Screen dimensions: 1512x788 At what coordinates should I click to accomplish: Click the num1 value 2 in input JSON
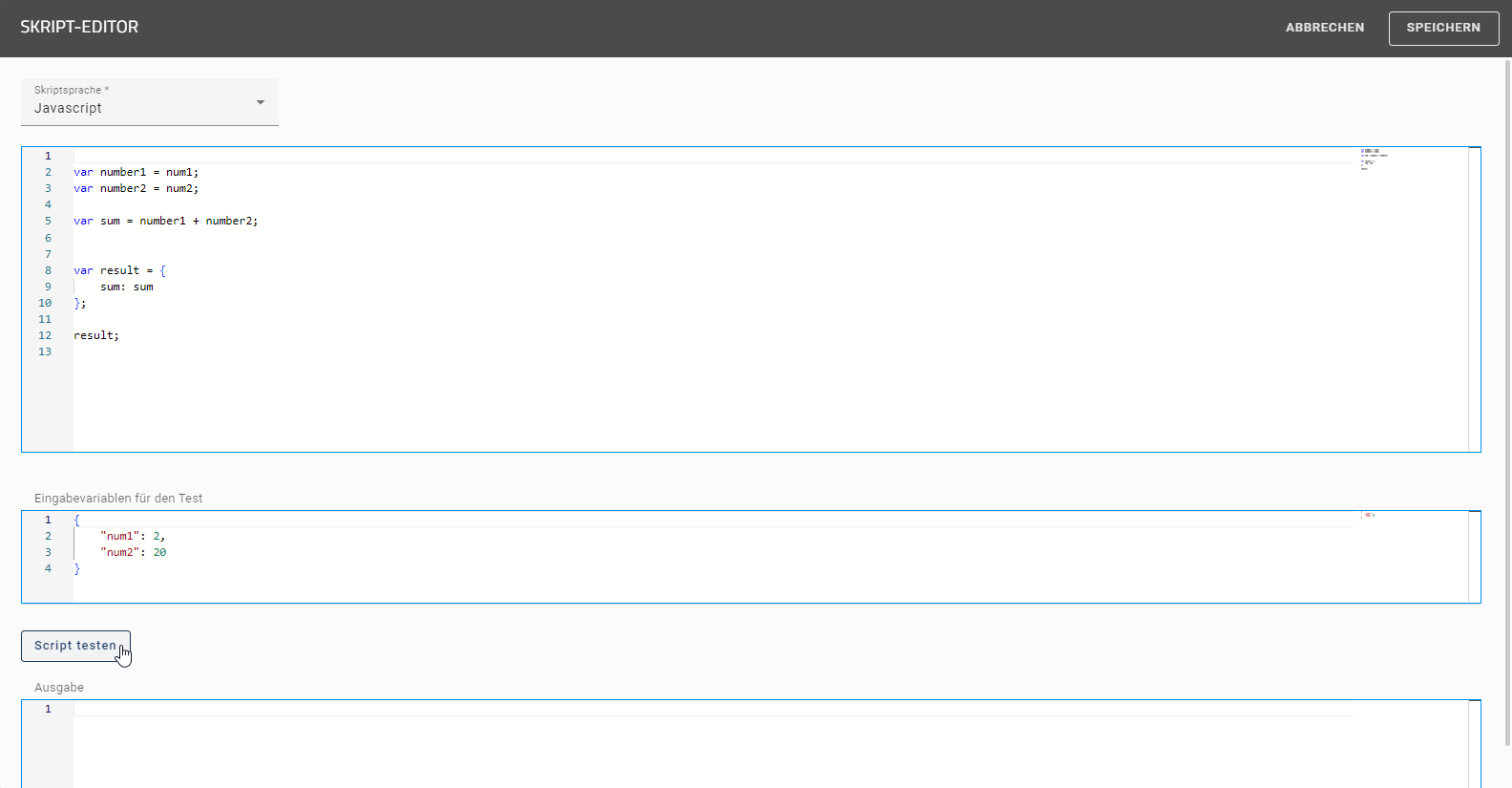click(158, 536)
